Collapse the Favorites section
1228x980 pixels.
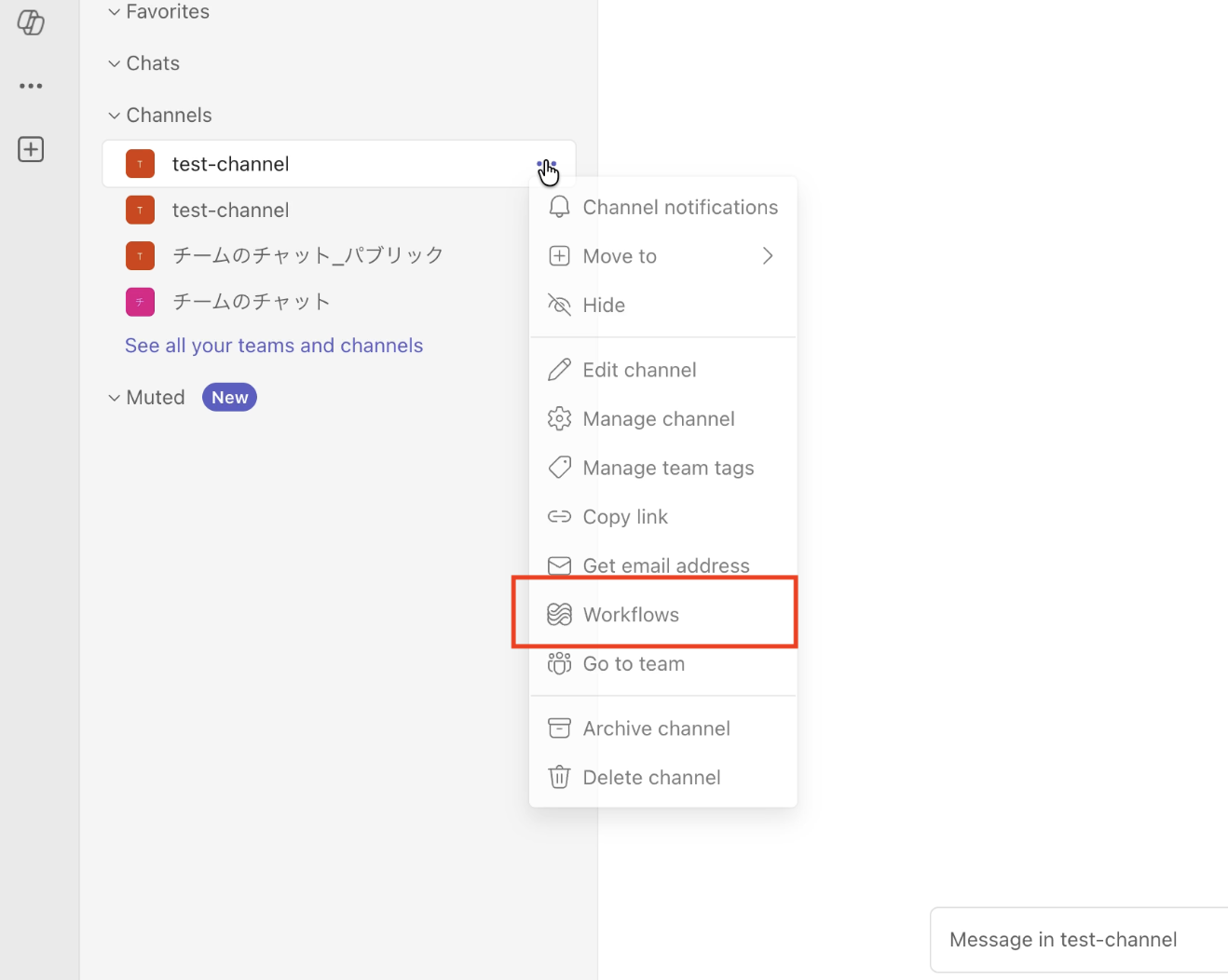[x=114, y=12]
